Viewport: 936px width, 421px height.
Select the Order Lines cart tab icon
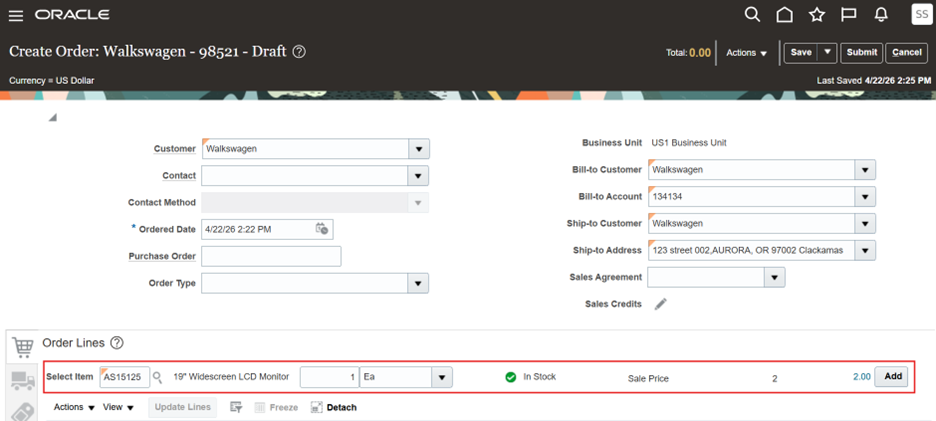click(22, 348)
